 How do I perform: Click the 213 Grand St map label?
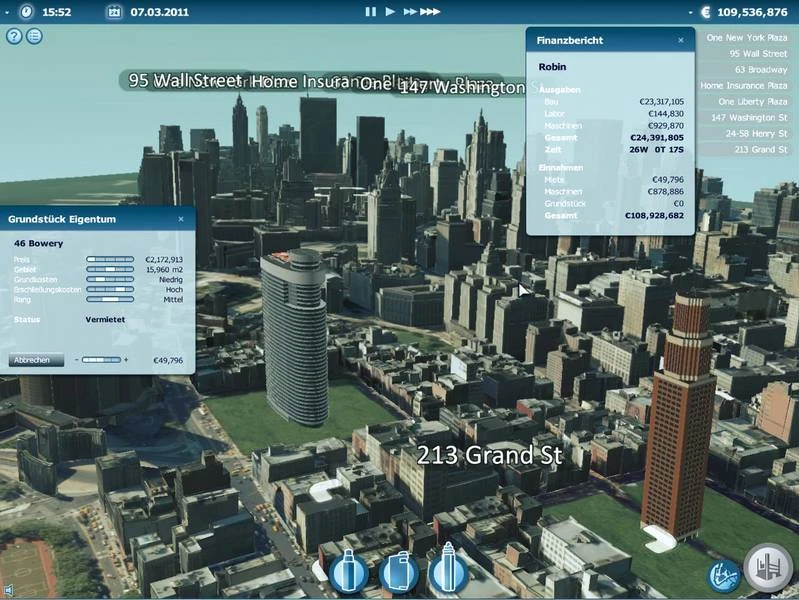click(490, 455)
